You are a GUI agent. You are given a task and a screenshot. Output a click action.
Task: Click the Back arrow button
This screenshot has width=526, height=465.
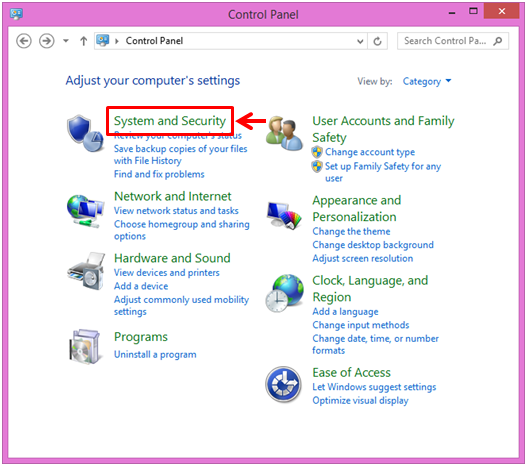tap(24, 41)
